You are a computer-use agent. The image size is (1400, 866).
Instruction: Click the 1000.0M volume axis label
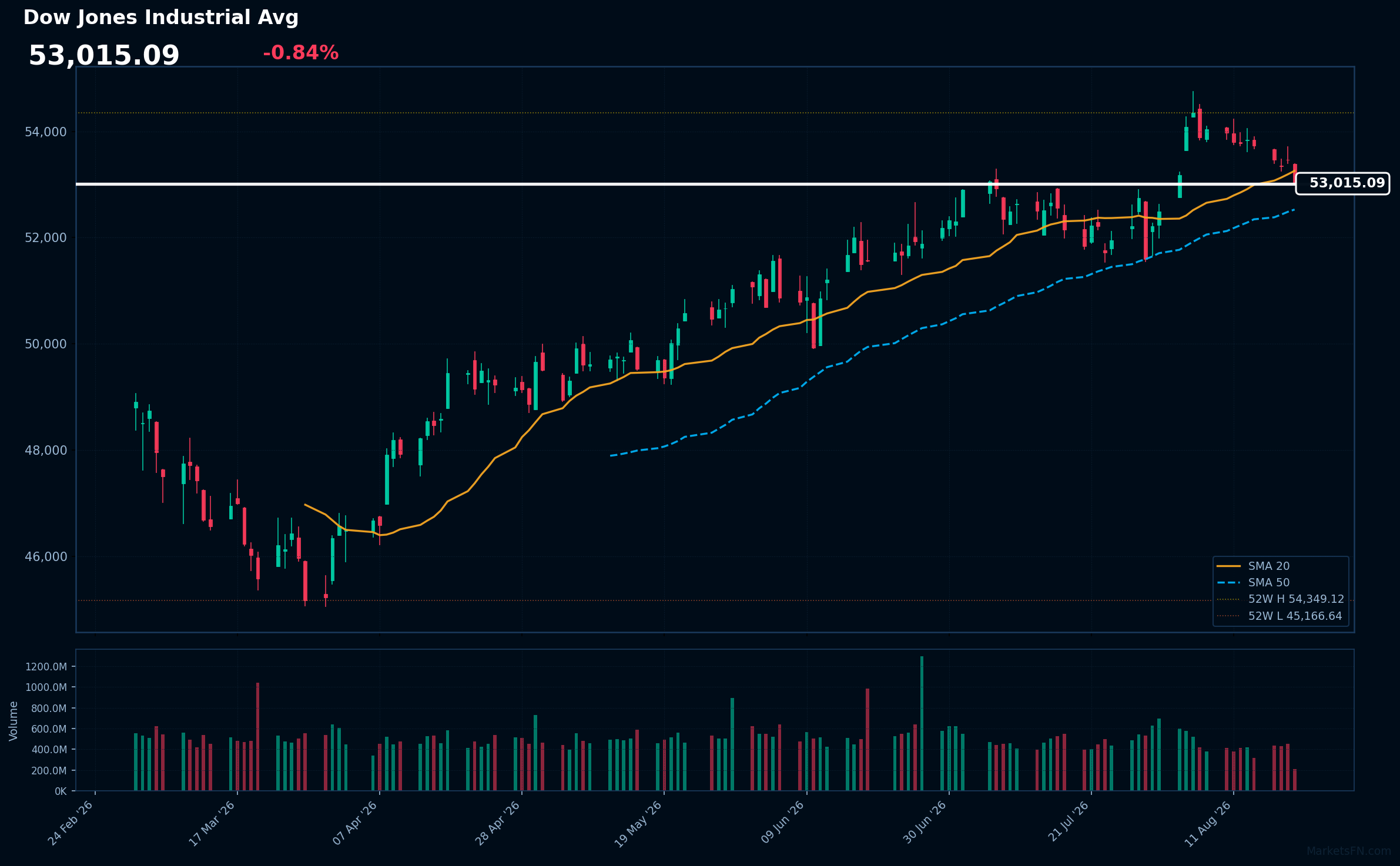[x=46, y=687]
